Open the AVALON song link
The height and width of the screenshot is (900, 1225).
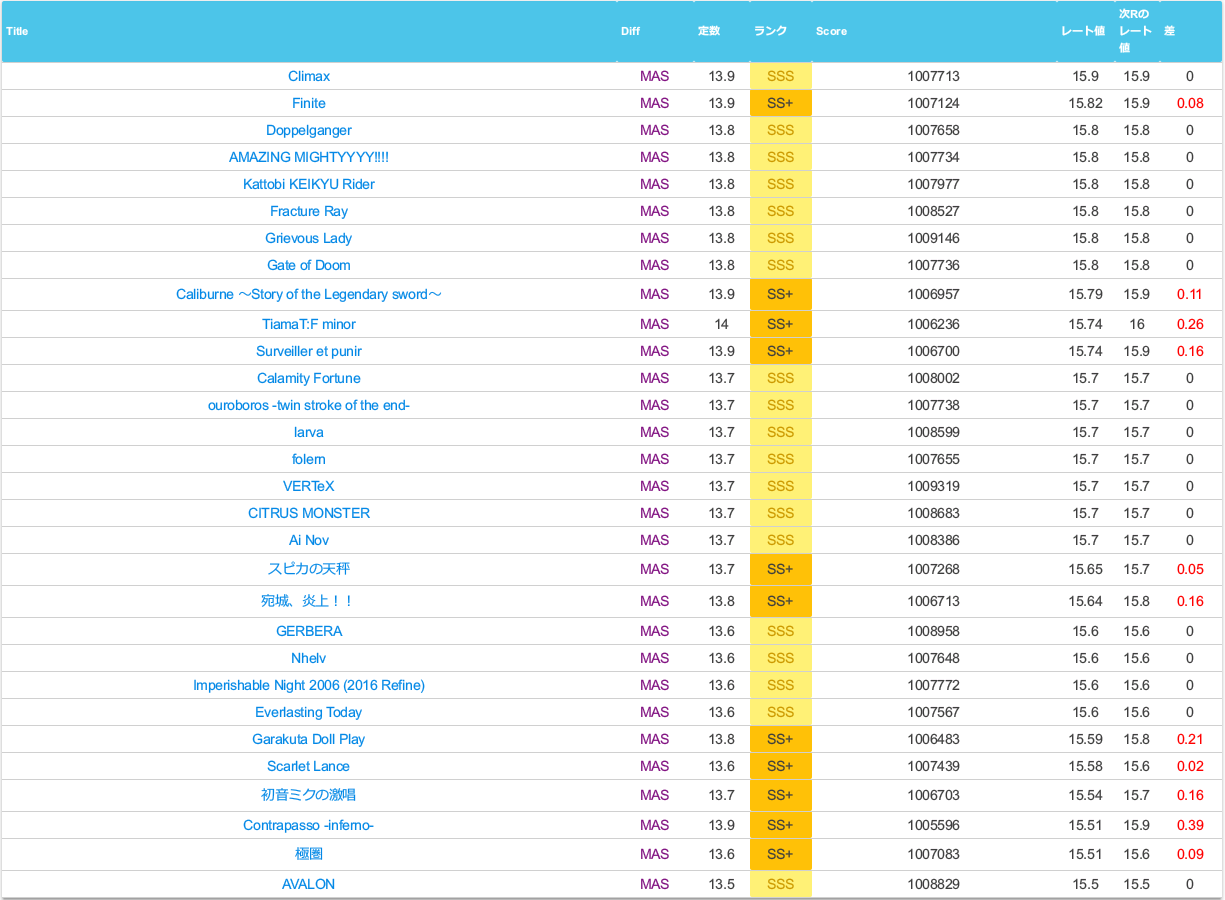point(309,885)
